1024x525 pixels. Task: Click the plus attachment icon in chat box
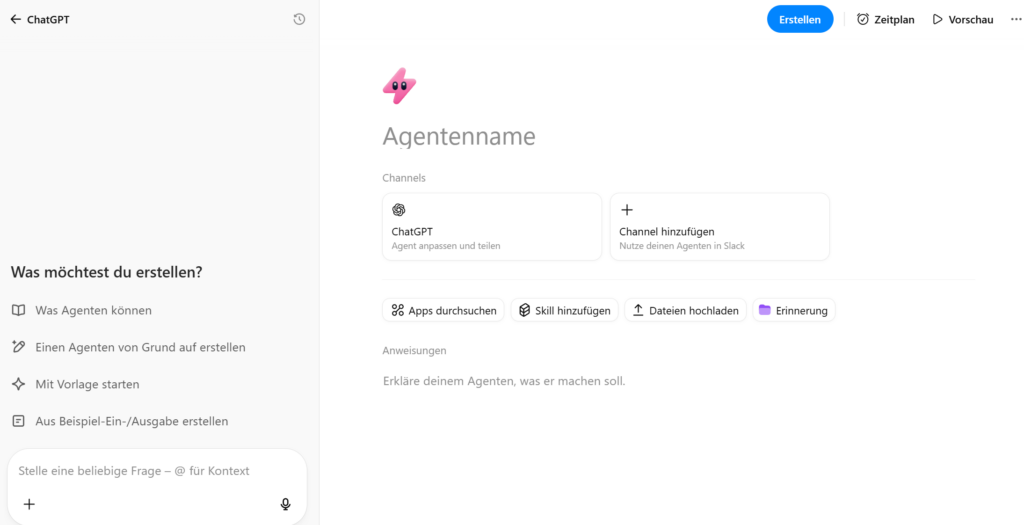[x=29, y=504]
